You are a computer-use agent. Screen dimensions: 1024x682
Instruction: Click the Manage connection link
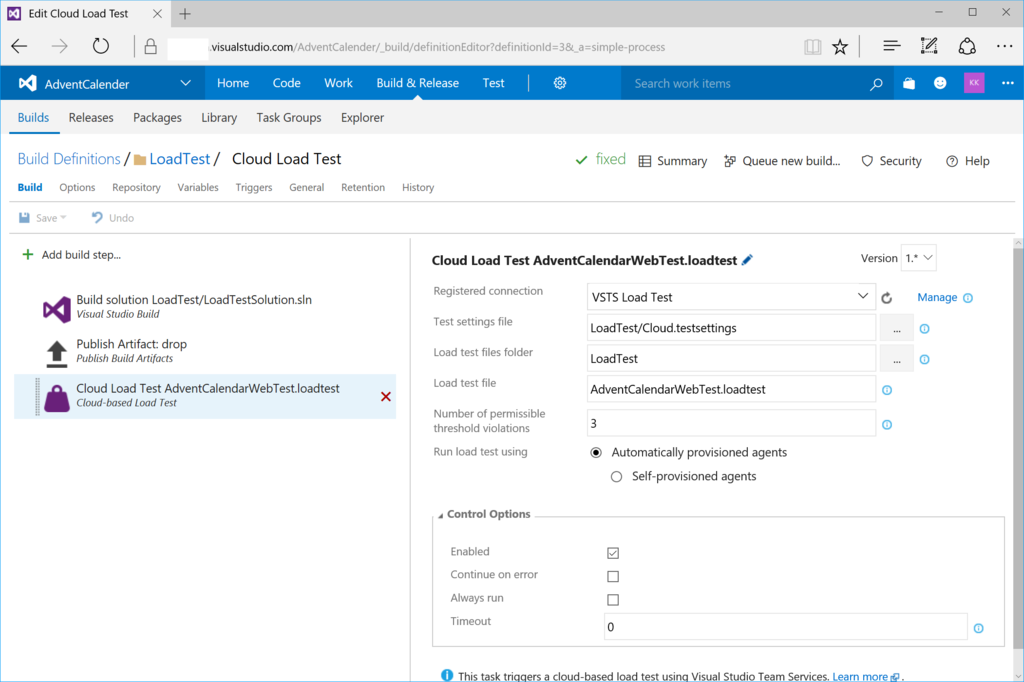pyautogui.click(x=937, y=297)
